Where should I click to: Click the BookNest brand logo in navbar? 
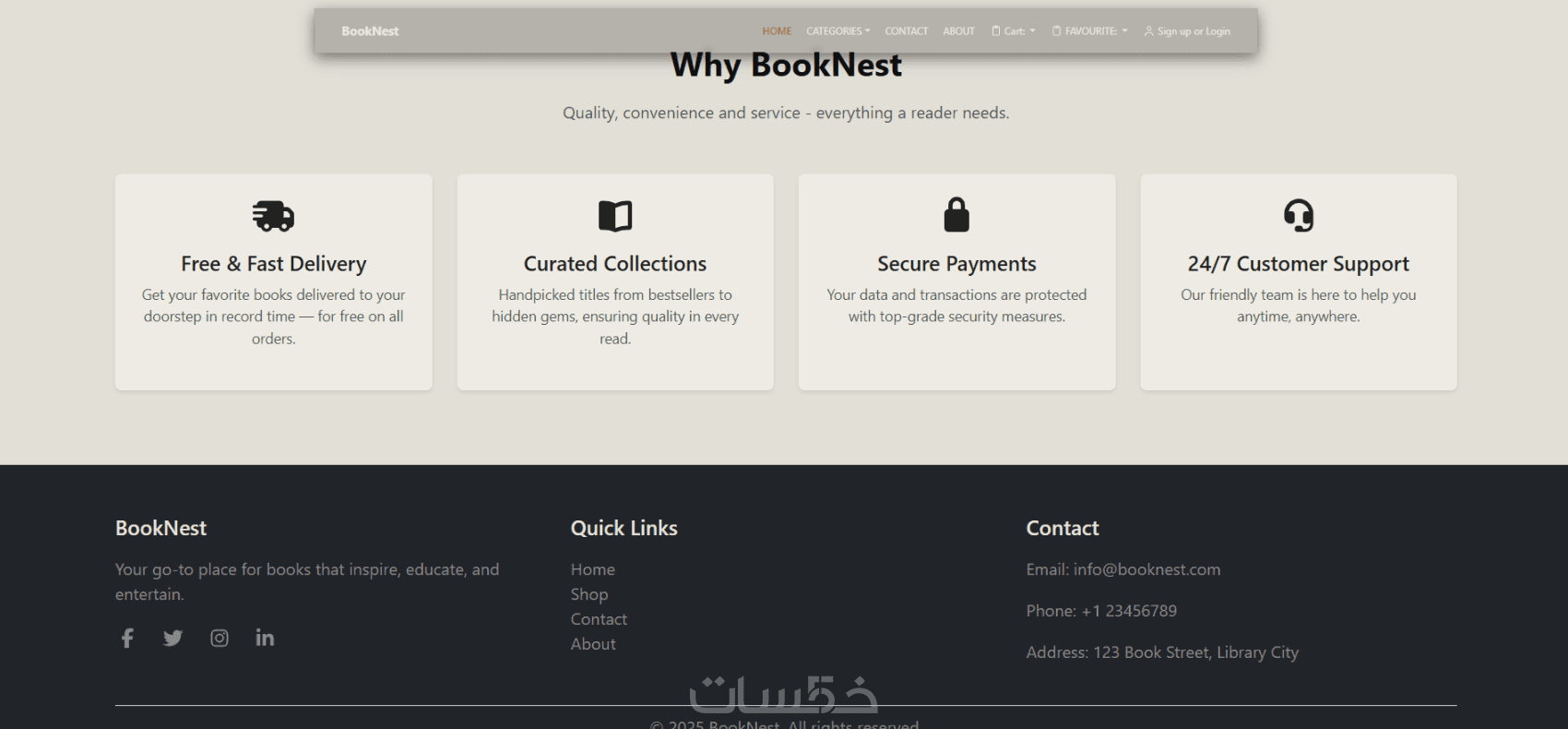(370, 31)
